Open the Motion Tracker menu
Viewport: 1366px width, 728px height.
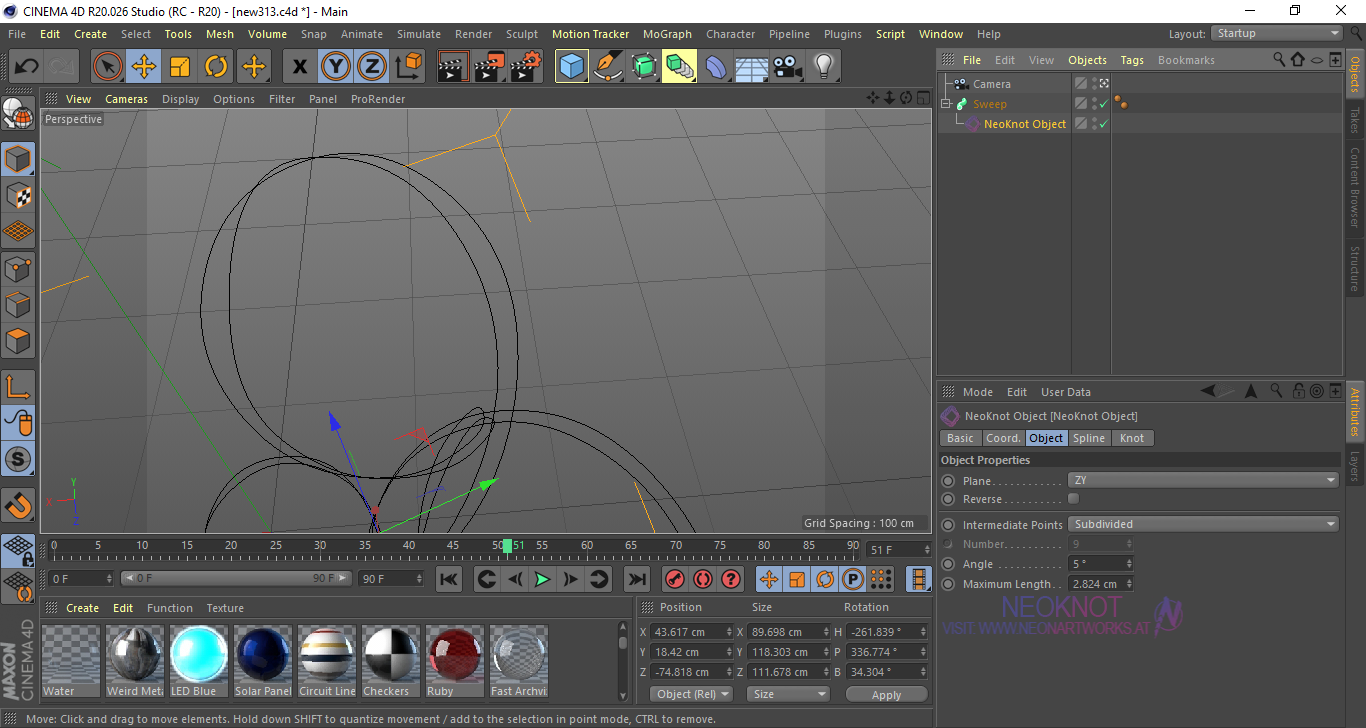click(x=590, y=34)
